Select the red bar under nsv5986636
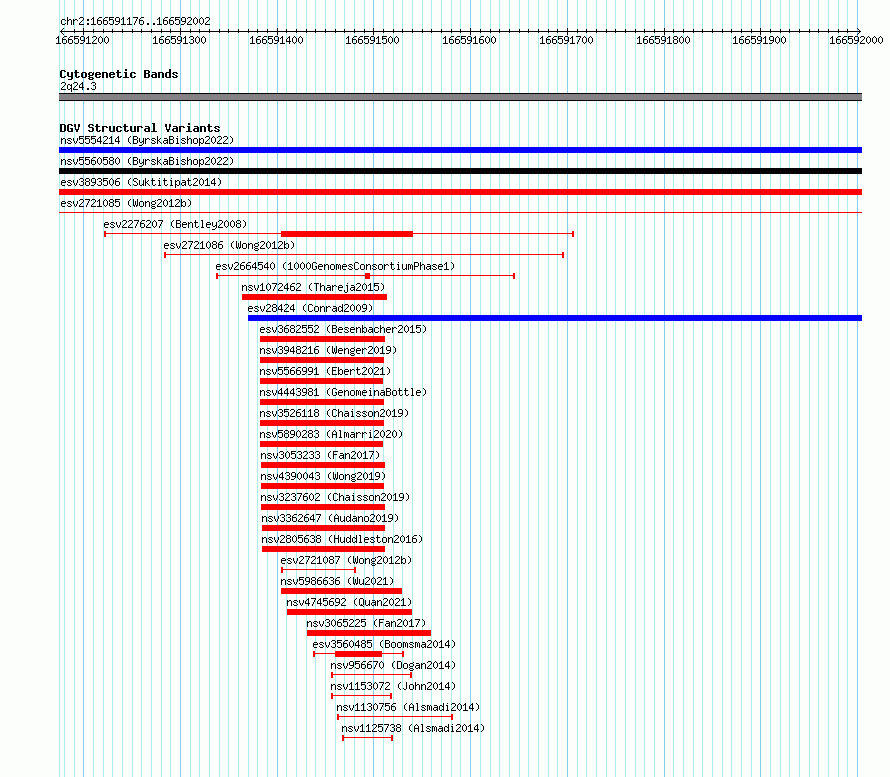Viewport: 890px width, 777px height. 341,591
